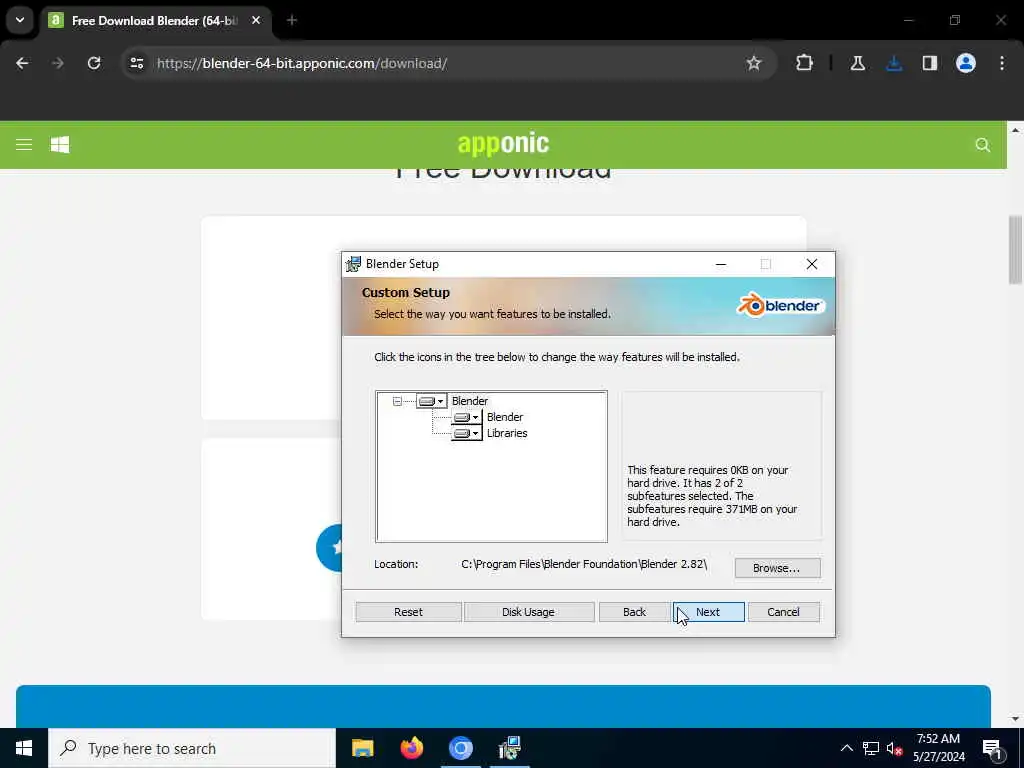This screenshot has width=1024, height=768.
Task: Proceed with the Next button
Action: tap(709, 612)
